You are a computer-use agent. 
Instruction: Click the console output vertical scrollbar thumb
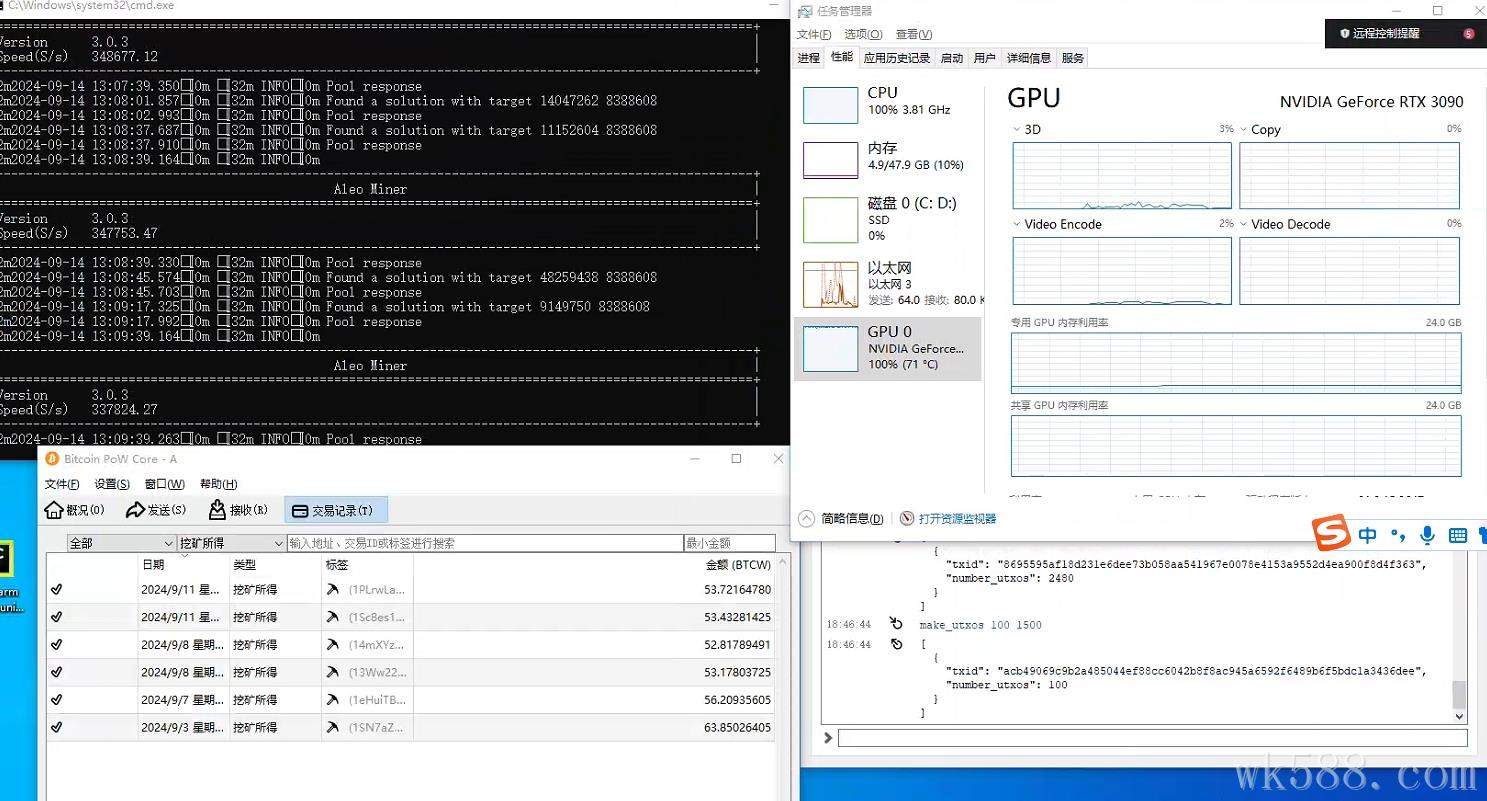point(1459,695)
